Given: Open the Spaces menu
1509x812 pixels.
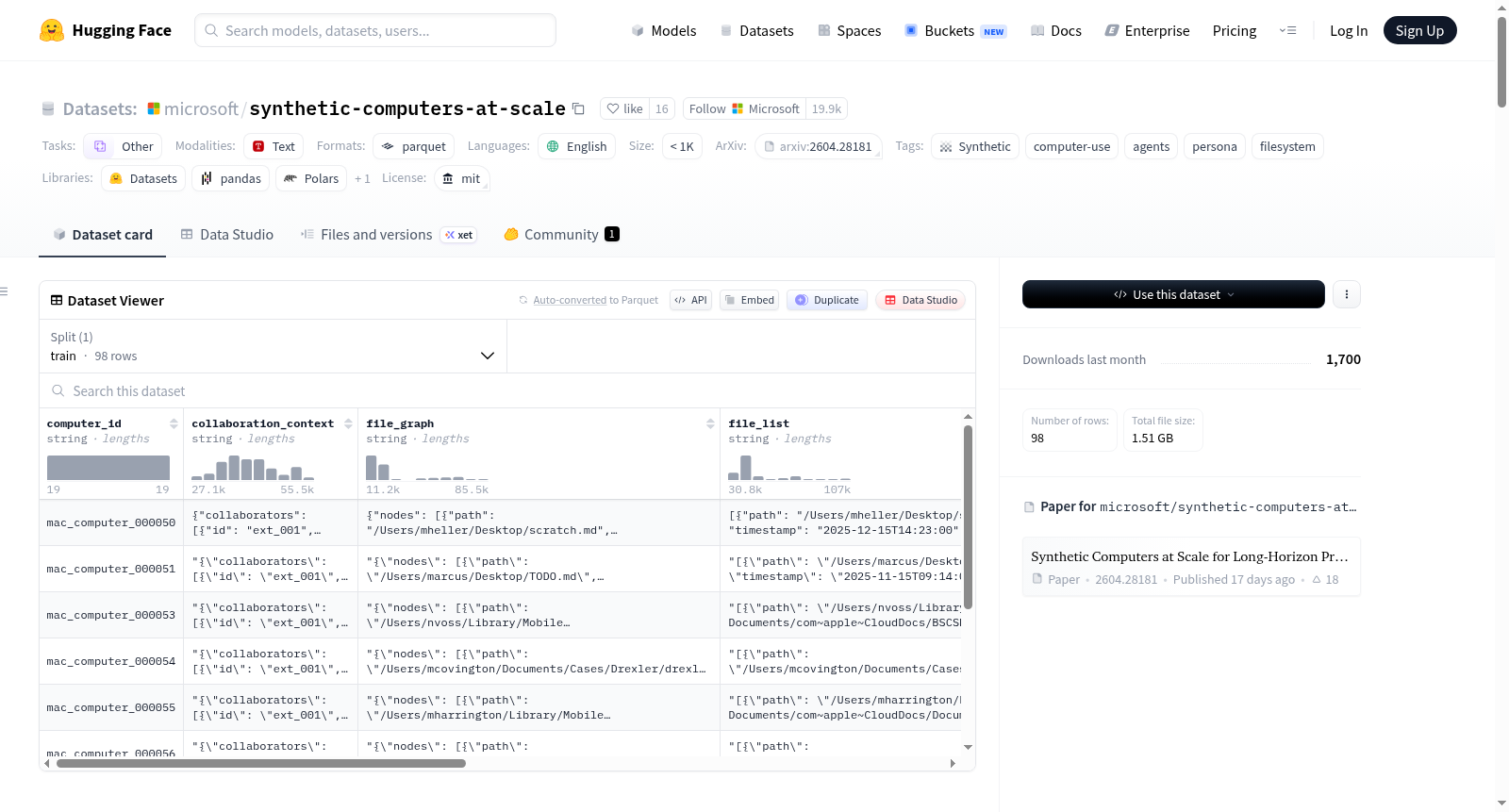Looking at the screenshot, I should coord(850,30).
